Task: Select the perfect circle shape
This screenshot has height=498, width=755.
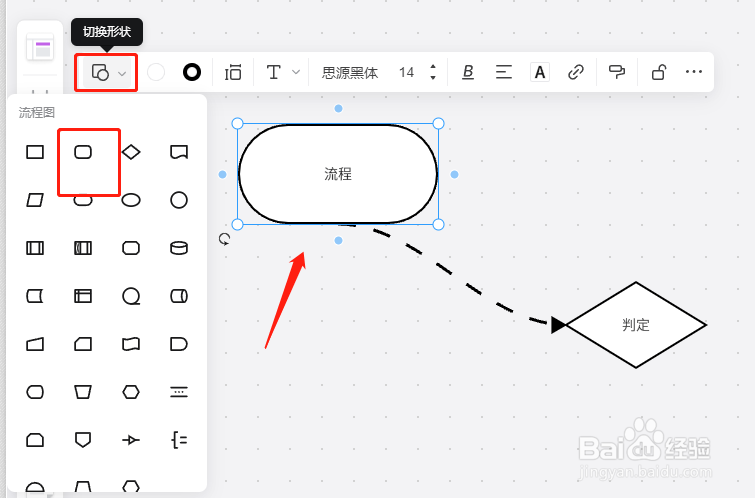Action: pyautogui.click(x=179, y=200)
